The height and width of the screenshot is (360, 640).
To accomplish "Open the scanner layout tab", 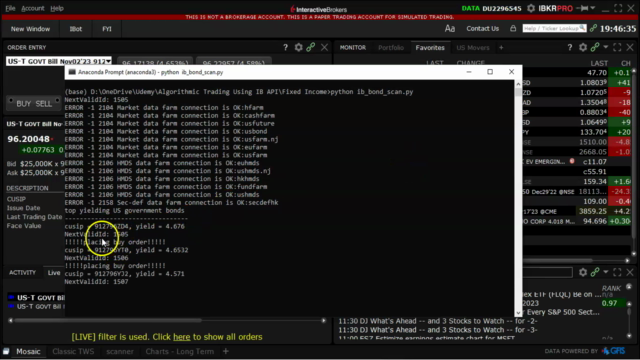I will click(x=120, y=351).
